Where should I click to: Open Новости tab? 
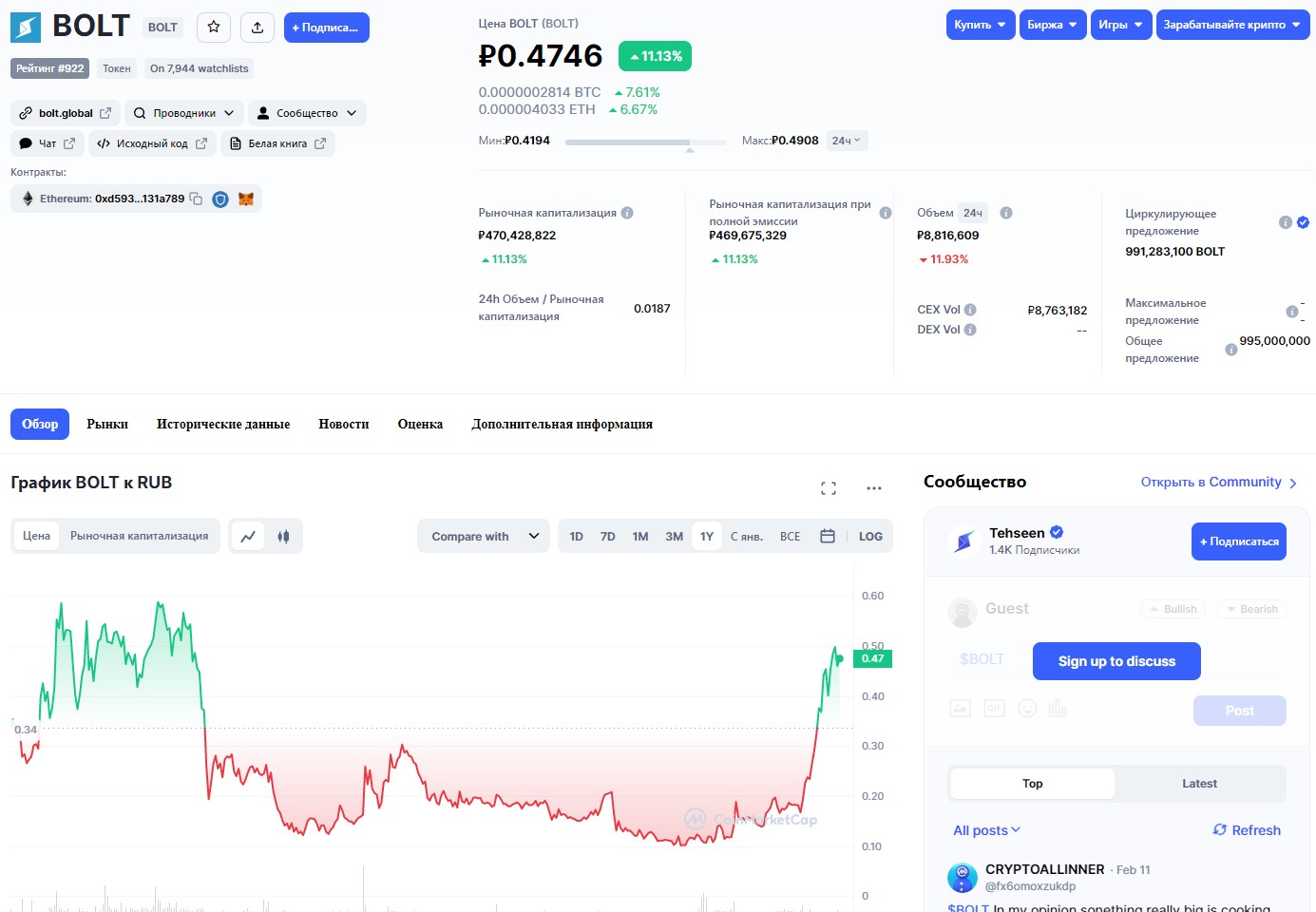pyautogui.click(x=344, y=424)
